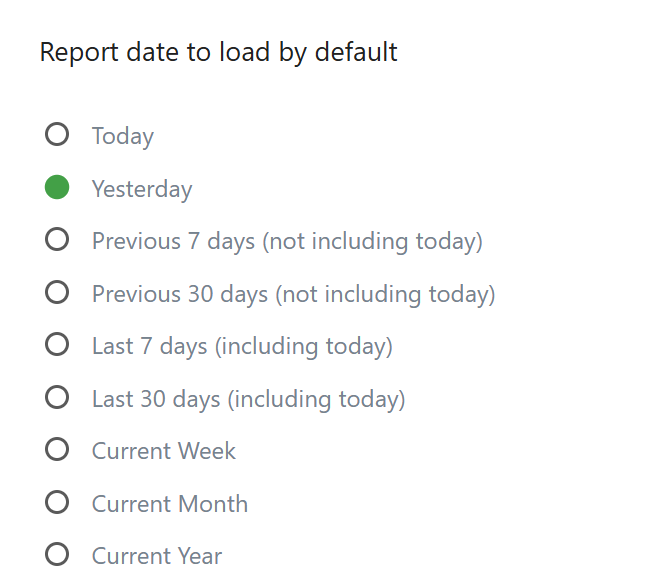
Task: Click the "Today" option label text
Action: click(123, 136)
